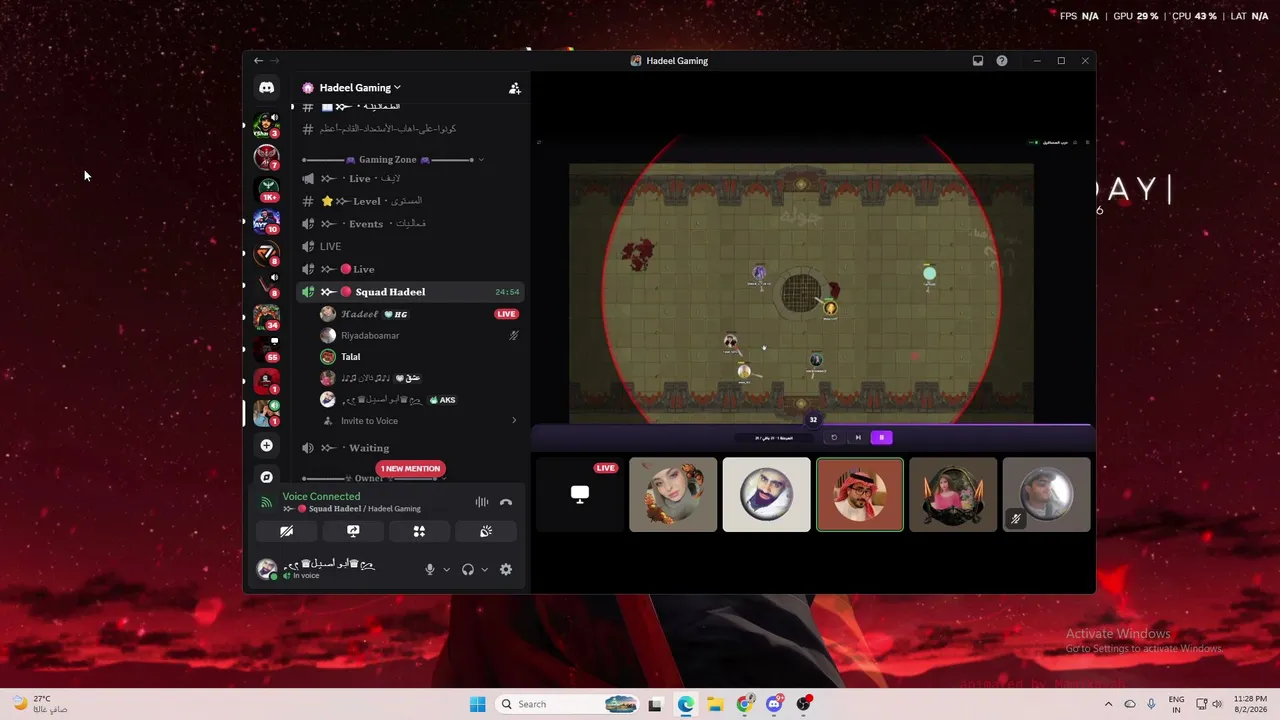Select the plain LIVE voice channel
The height and width of the screenshot is (720, 1280).
click(410, 246)
